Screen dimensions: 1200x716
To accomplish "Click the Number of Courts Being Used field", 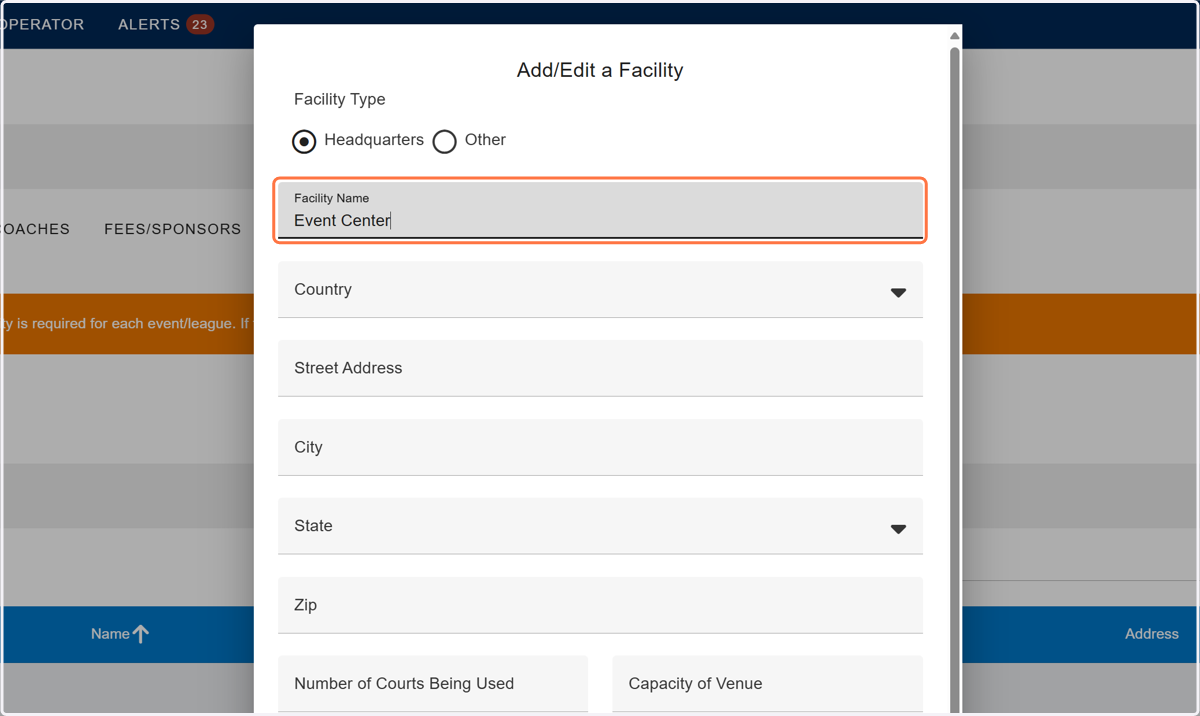I will (x=433, y=684).
